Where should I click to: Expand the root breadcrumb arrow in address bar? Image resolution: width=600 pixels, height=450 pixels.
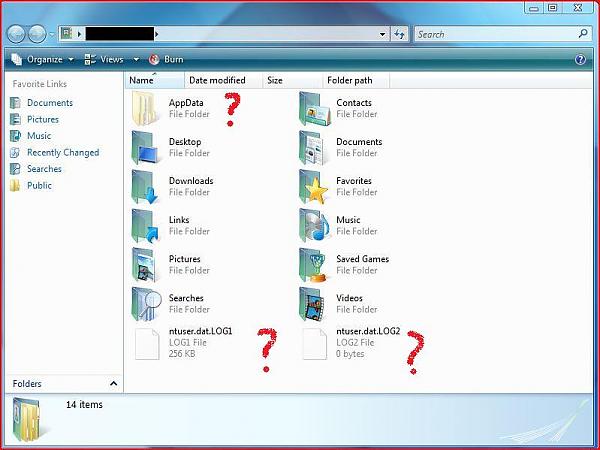point(79,34)
